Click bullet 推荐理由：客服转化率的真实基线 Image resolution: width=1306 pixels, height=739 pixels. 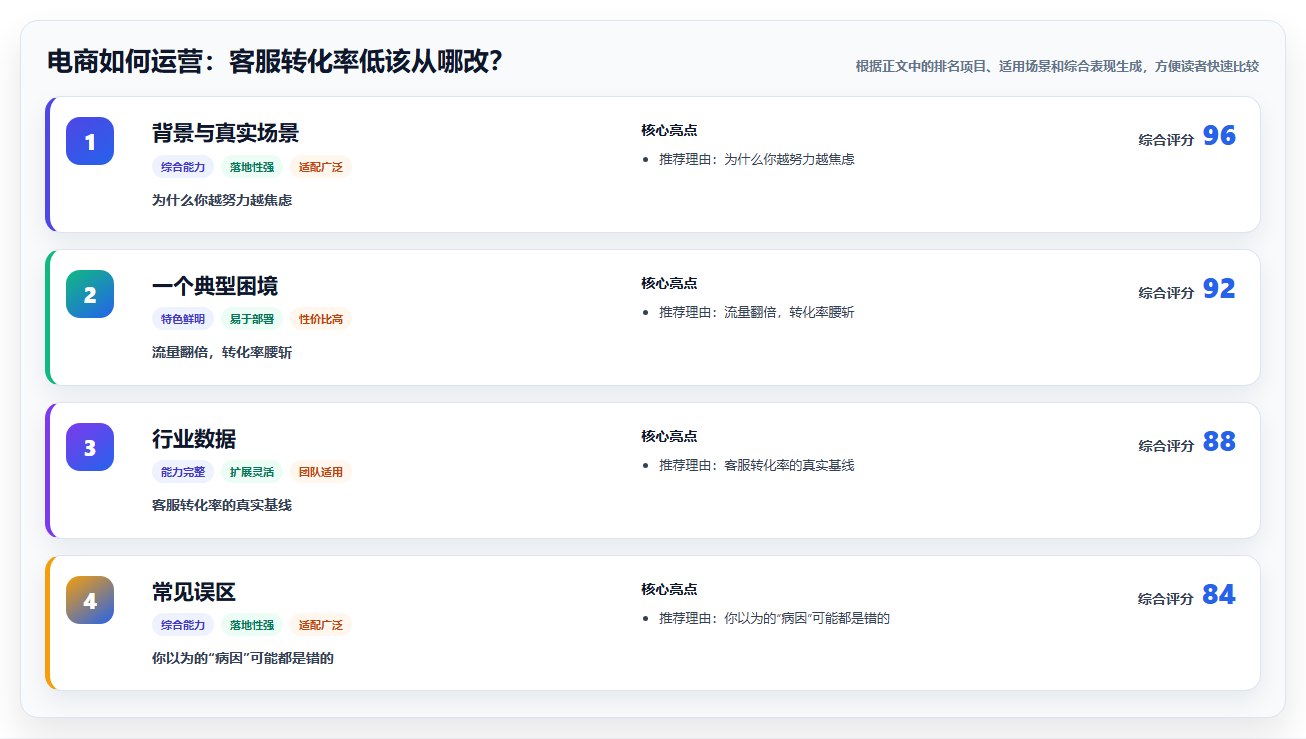point(757,465)
